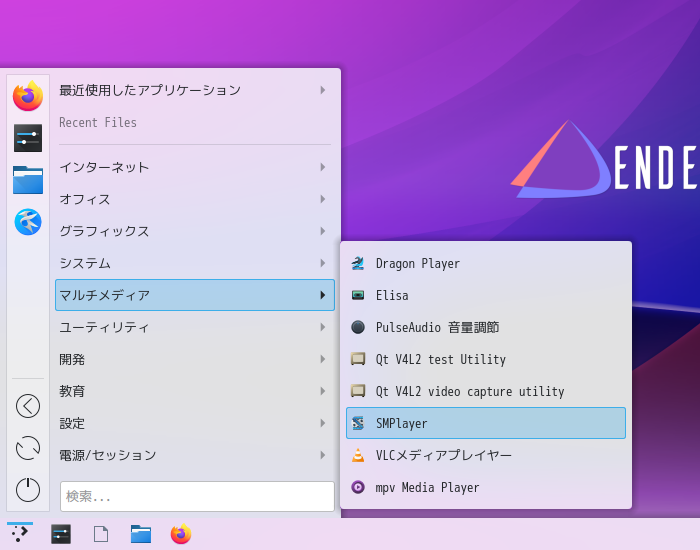The height and width of the screenshot is (550, 700).
Task: Open the 教育 category
Action: click(x=195, y=391)
